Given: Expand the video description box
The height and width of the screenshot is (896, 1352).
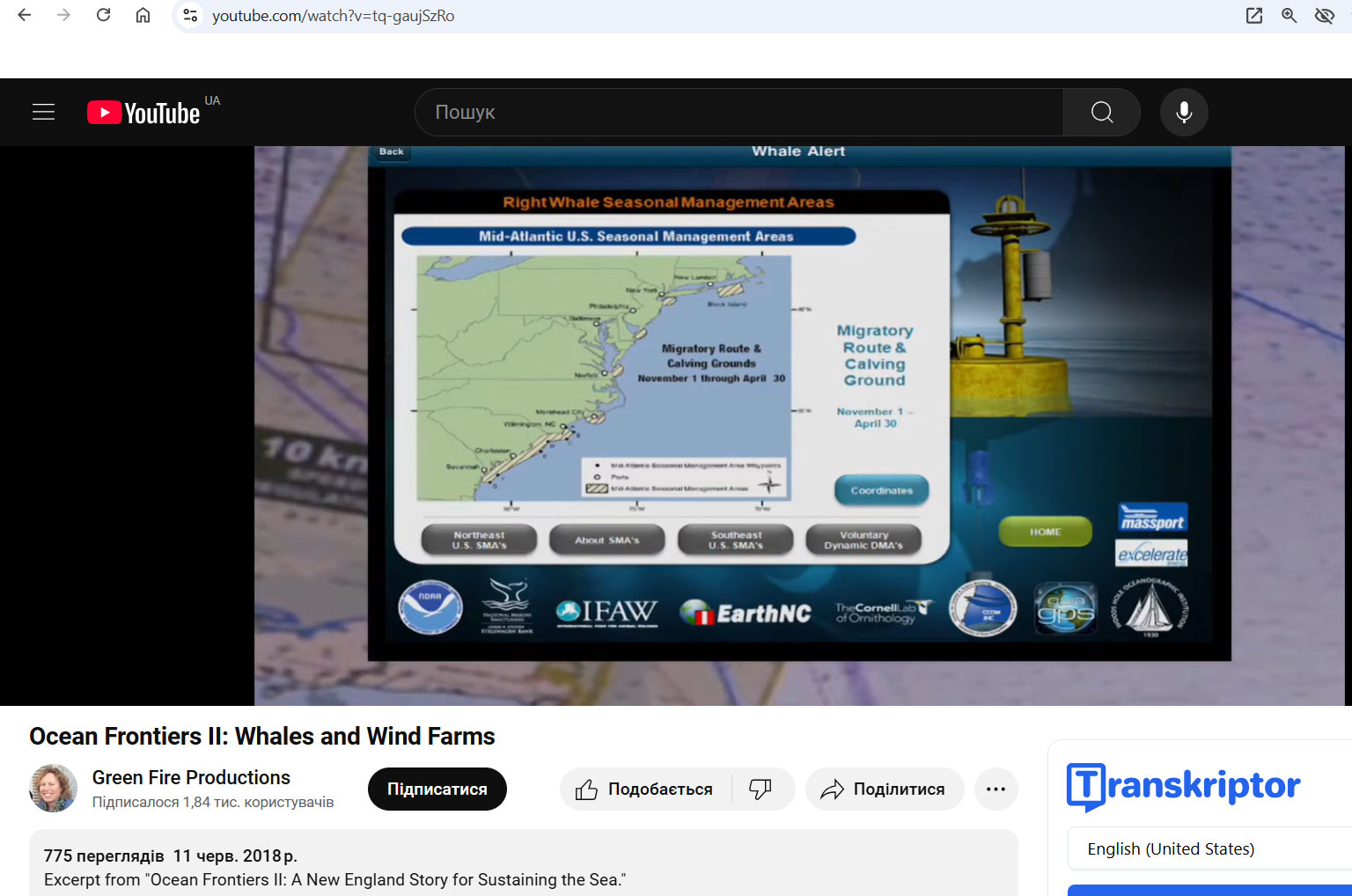Looking at the screenshot, I should point(523,867).
